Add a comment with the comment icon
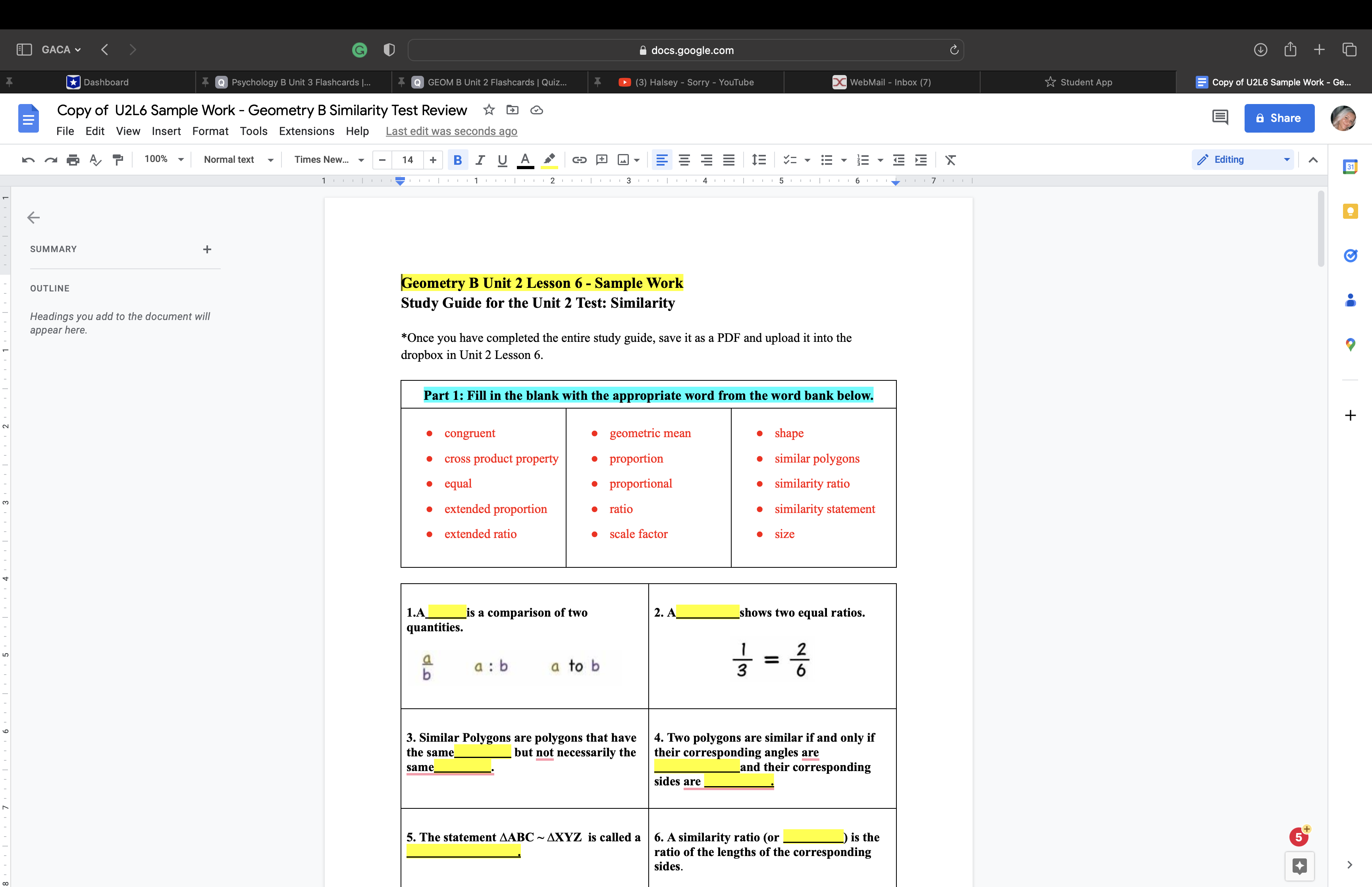Screen dimensions: 1372x887 (602, 160)
